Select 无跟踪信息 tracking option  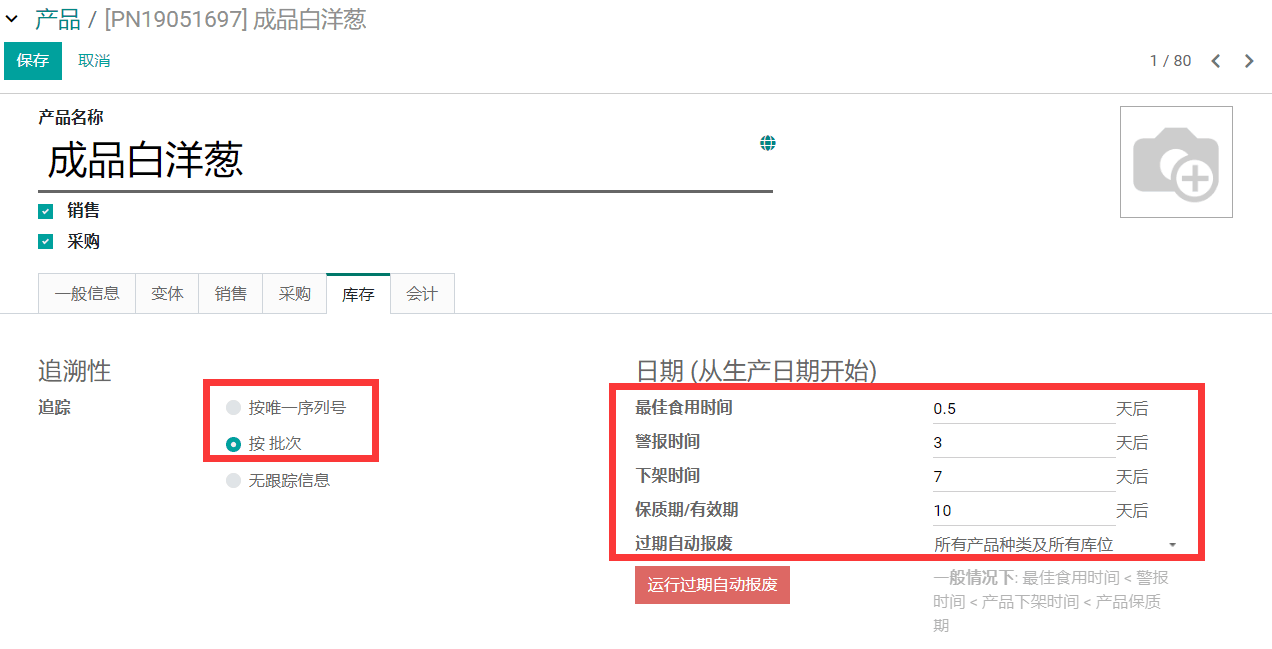click(x=234, y=481)
